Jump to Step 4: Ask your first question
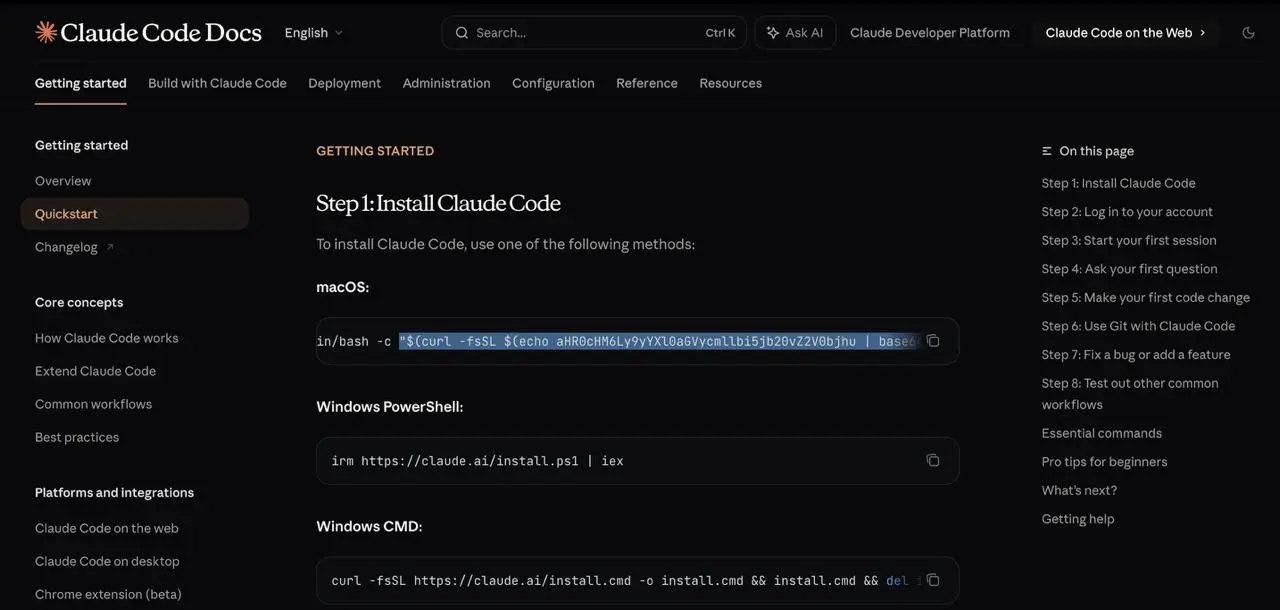This screenshot has height=610, width=1280. 1129,269
